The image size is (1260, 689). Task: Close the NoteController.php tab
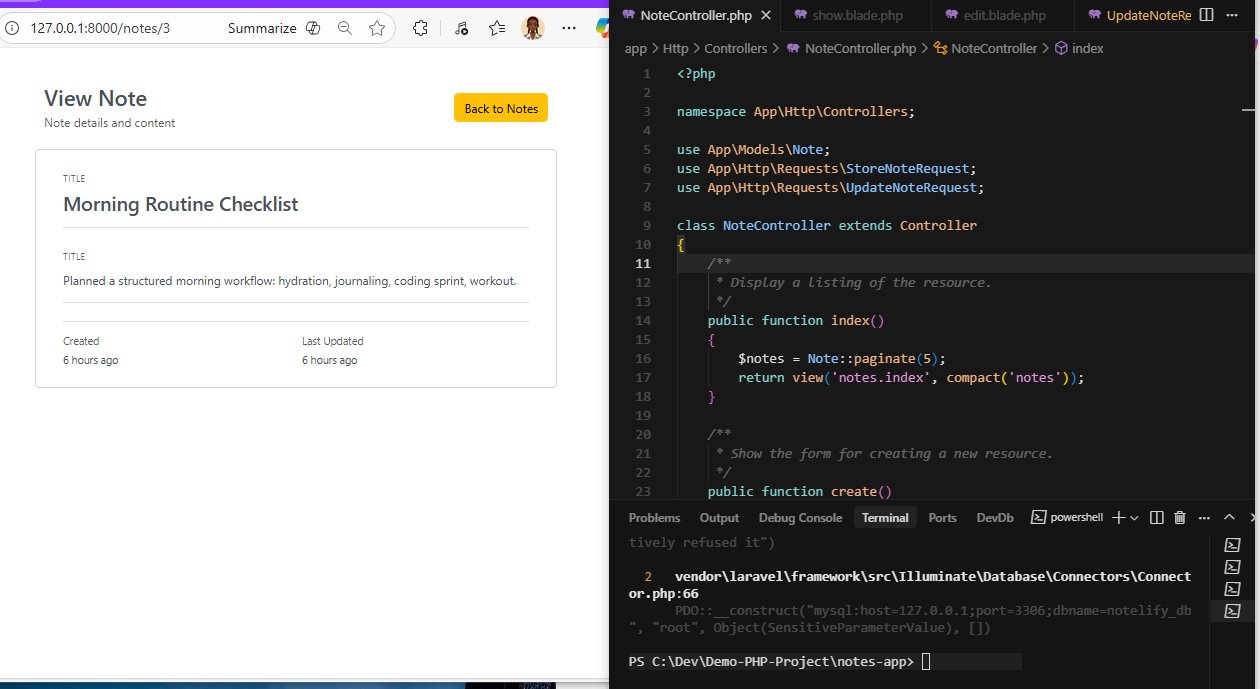tap(765, 15)
